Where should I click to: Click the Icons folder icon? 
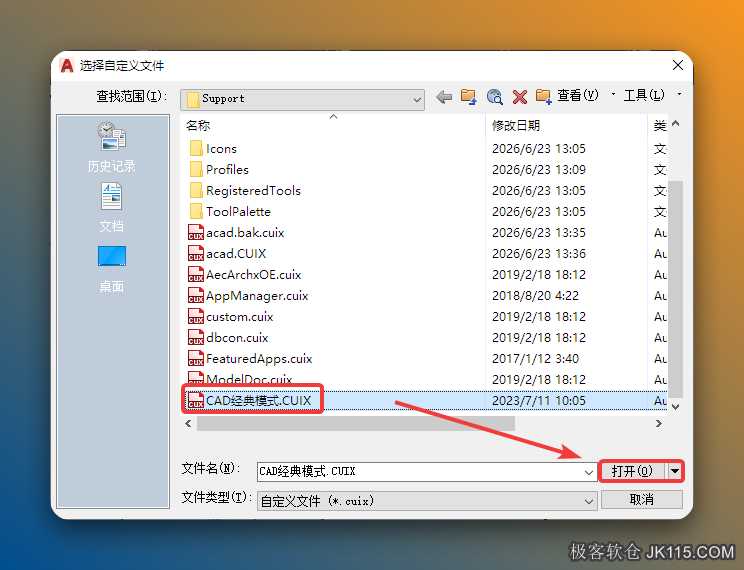(x=196, y=149)
